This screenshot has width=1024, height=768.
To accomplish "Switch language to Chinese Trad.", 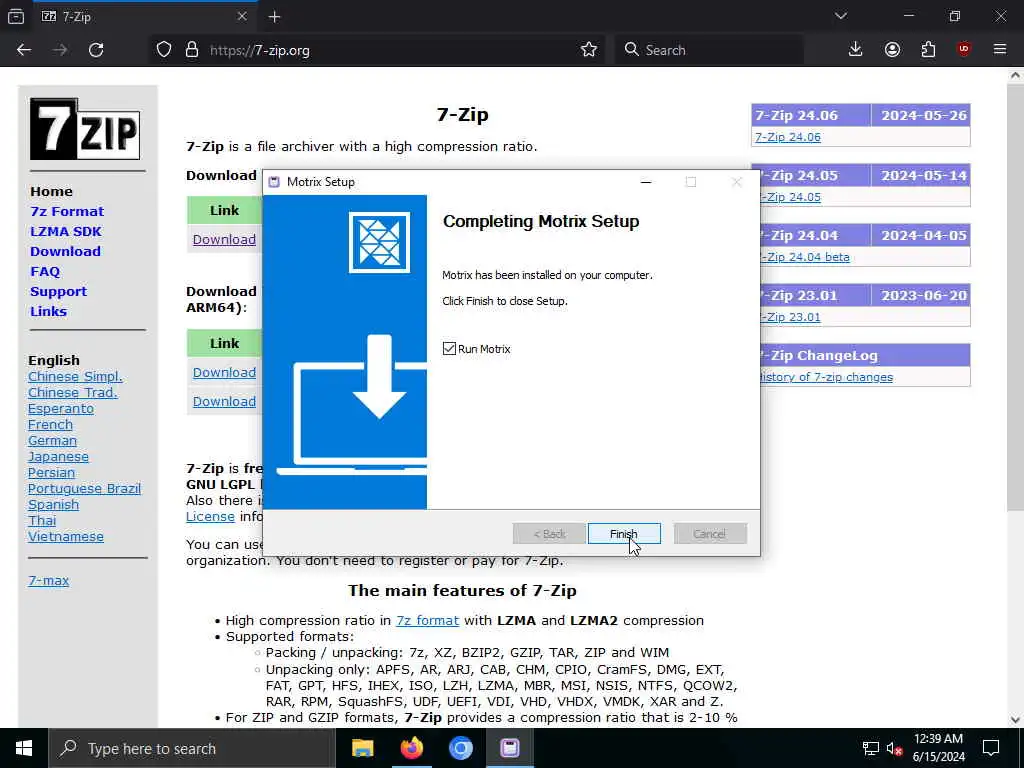I will tap(72, 392).
